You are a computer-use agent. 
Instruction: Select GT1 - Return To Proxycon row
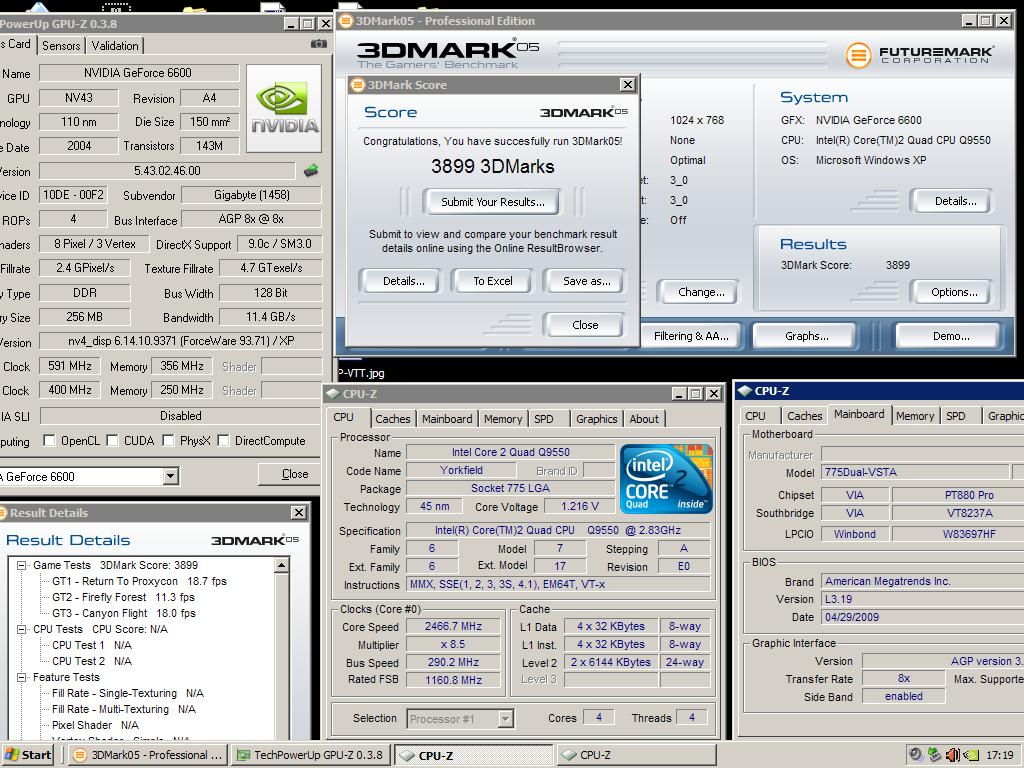(139, 581)
